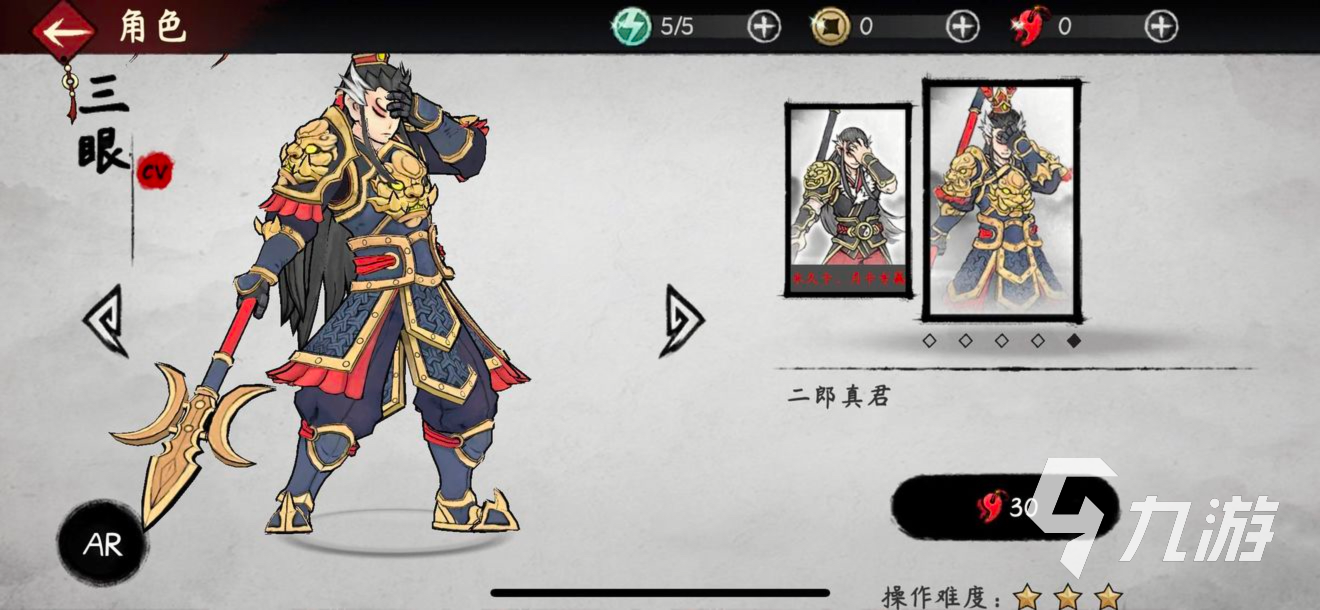The height and width of the screenshot is (610, 1320).
Task: Select first skin page dot
Action: pos(929,341)
